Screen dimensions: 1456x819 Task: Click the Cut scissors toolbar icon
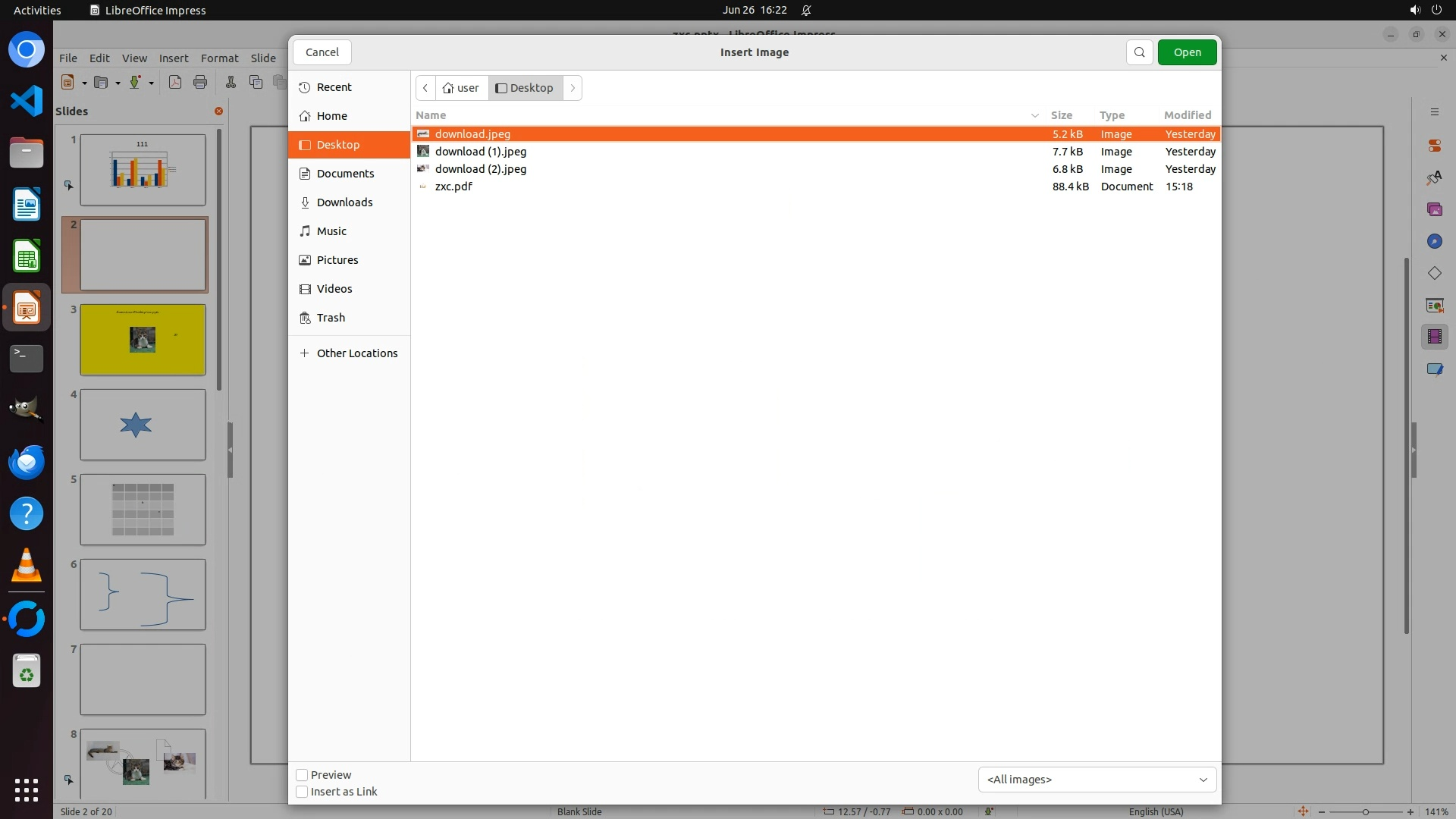click(x=231, y=82)
